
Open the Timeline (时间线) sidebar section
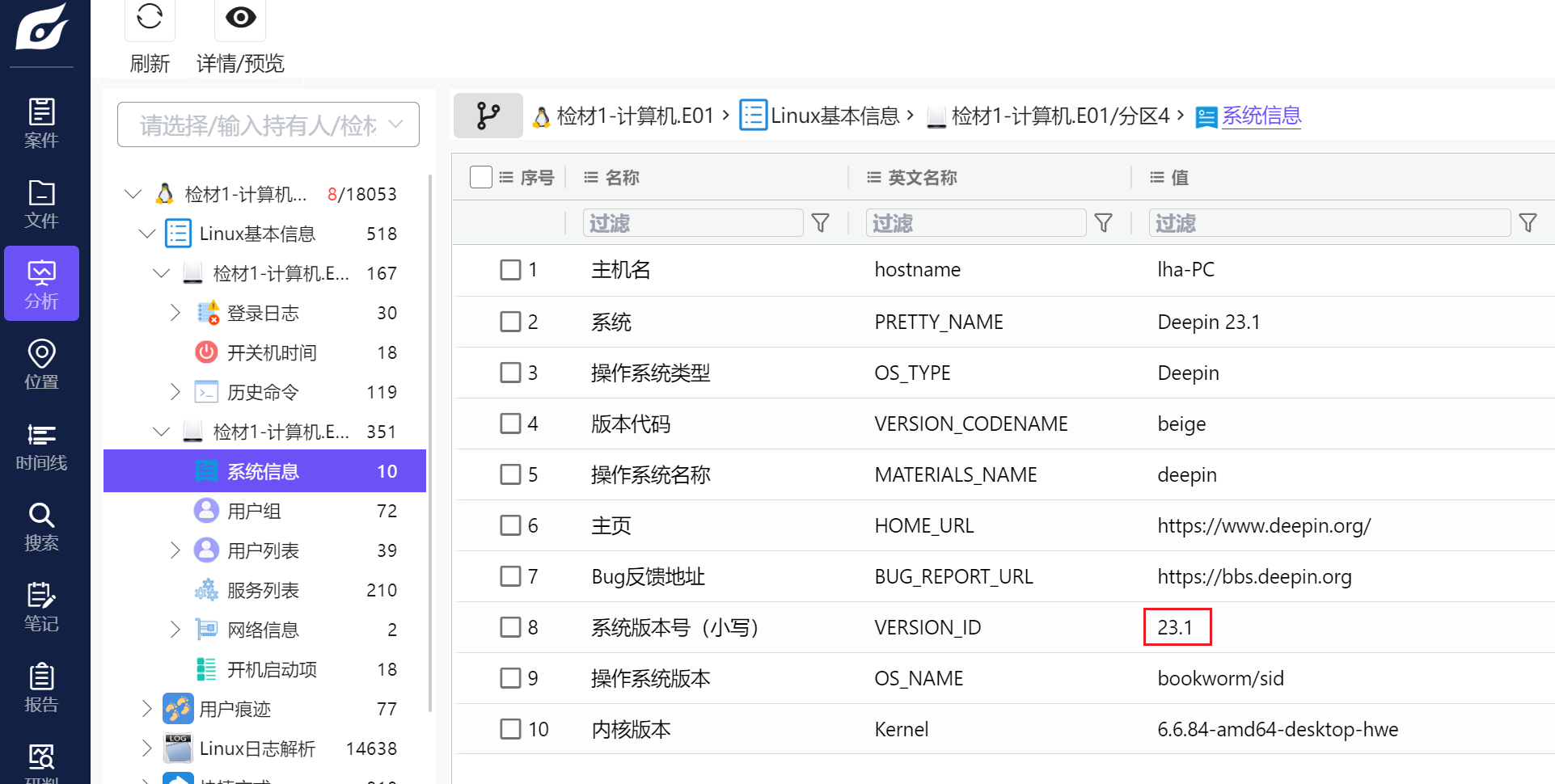click(x=41, y=445)
